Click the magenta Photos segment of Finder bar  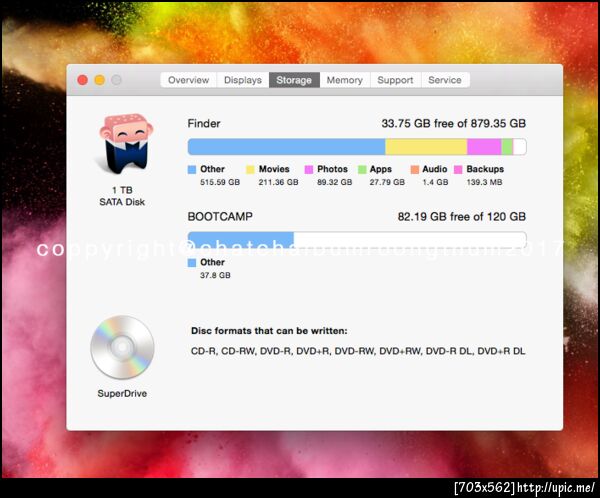(x=484, y=147)
